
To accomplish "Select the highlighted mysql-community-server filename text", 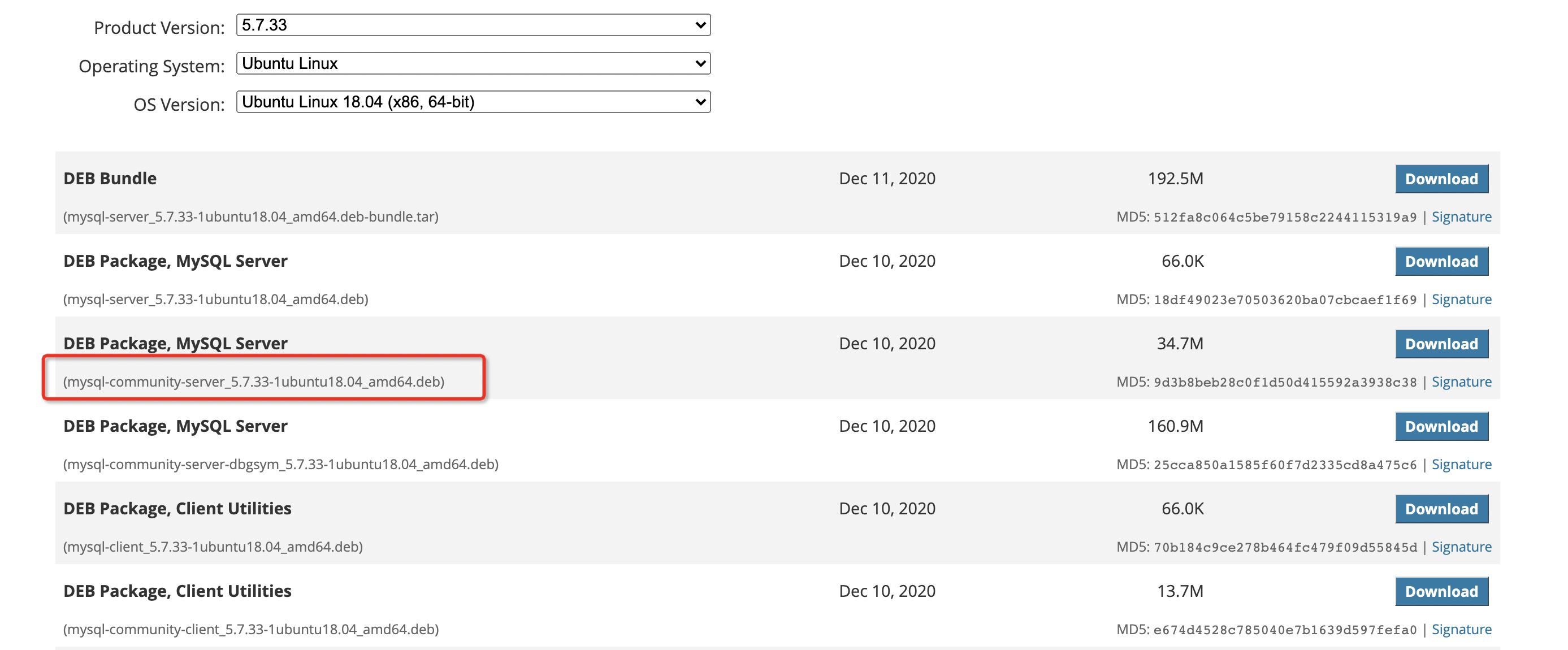I will 255,382.
